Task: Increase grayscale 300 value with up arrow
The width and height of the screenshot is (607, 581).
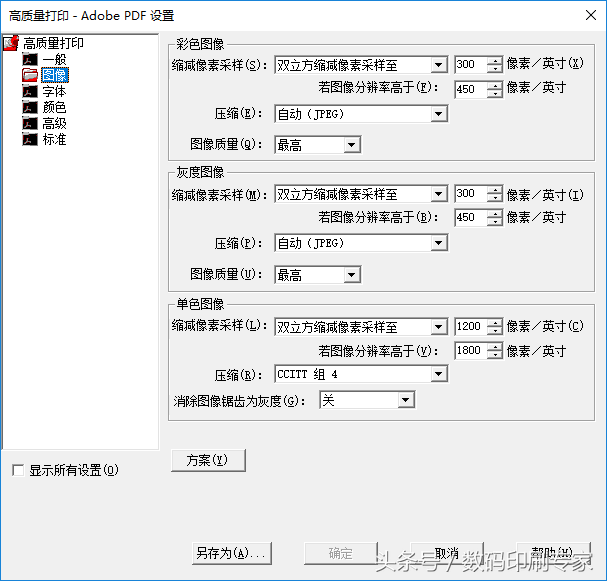Action: pyautogui.click(x=495, y=189)
